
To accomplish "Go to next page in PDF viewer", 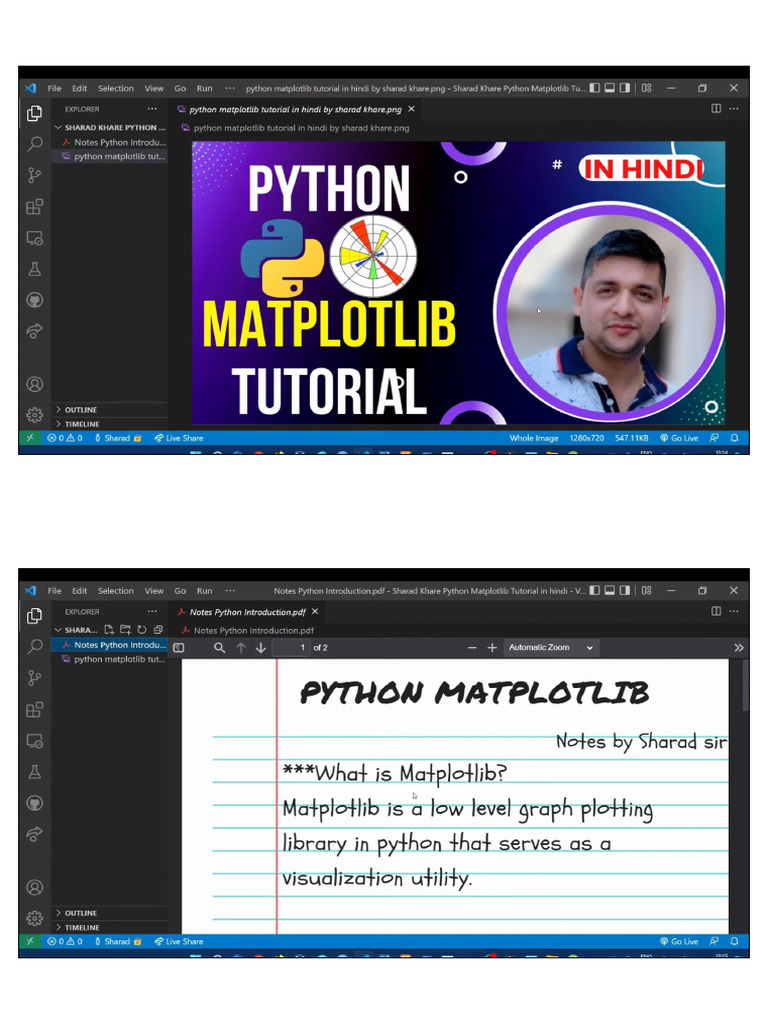I will (261, 648).
